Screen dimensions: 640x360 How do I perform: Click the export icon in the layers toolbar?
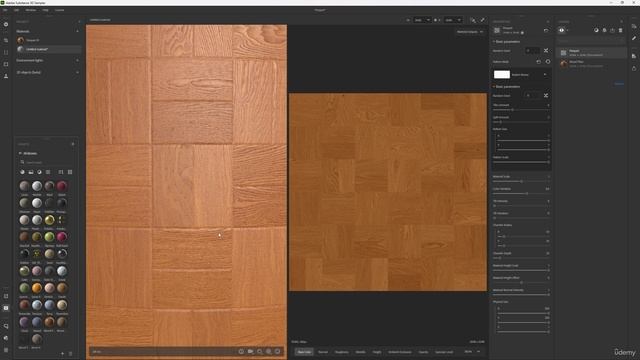pos(612,30)
